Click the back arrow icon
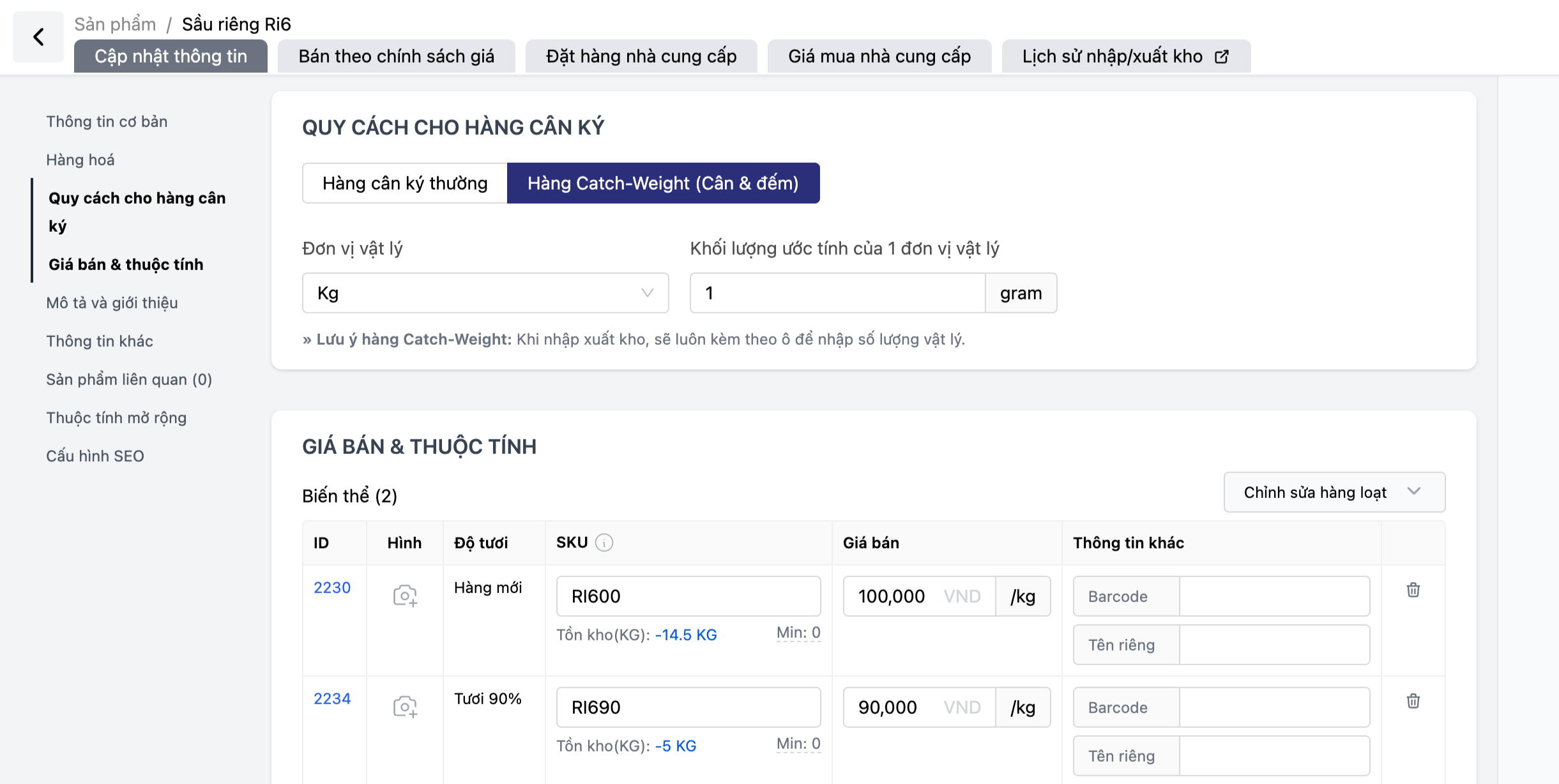Viewport: 1559px width, 784px height. click(x=38, y=37)
